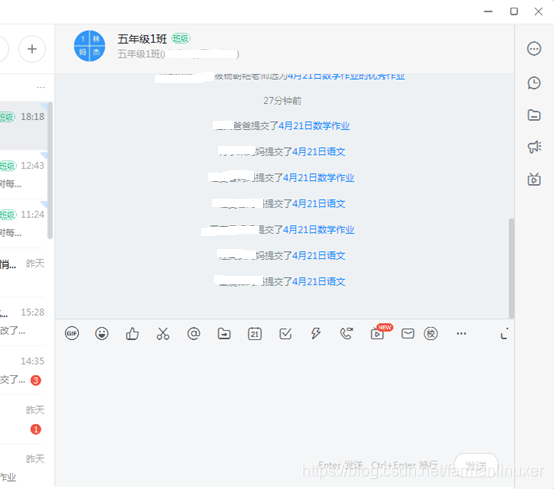Open the conversation timestamped 12:43

point(24,175)
